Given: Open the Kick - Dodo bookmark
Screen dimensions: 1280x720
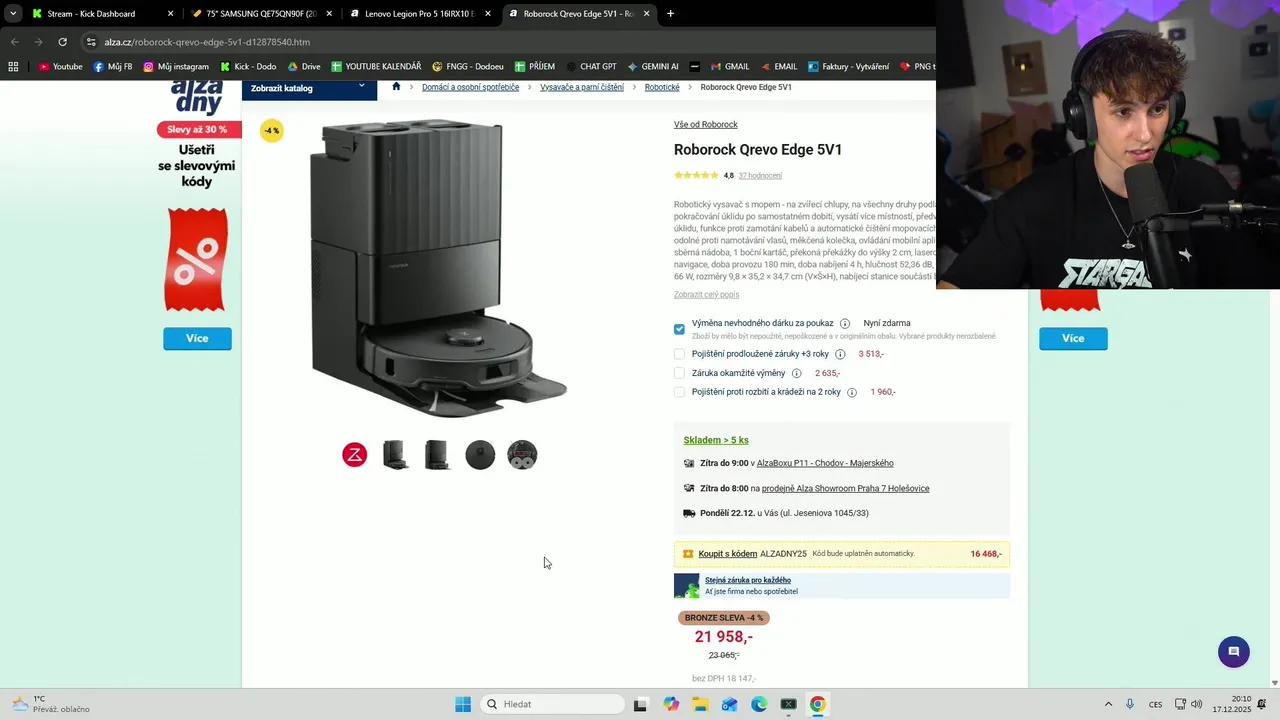Looking at the screenshot, I should 247,66.
